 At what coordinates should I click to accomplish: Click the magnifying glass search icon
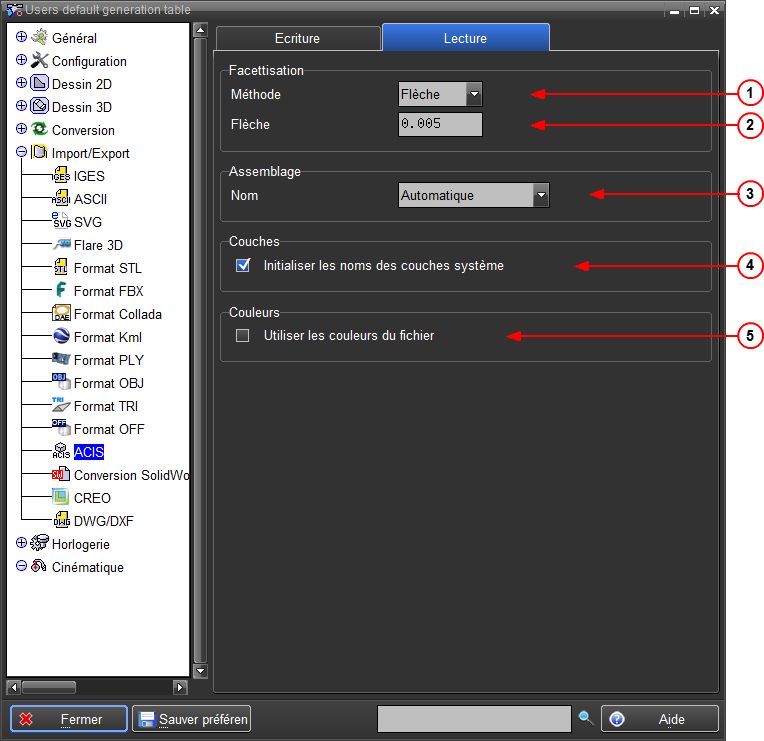586,718
